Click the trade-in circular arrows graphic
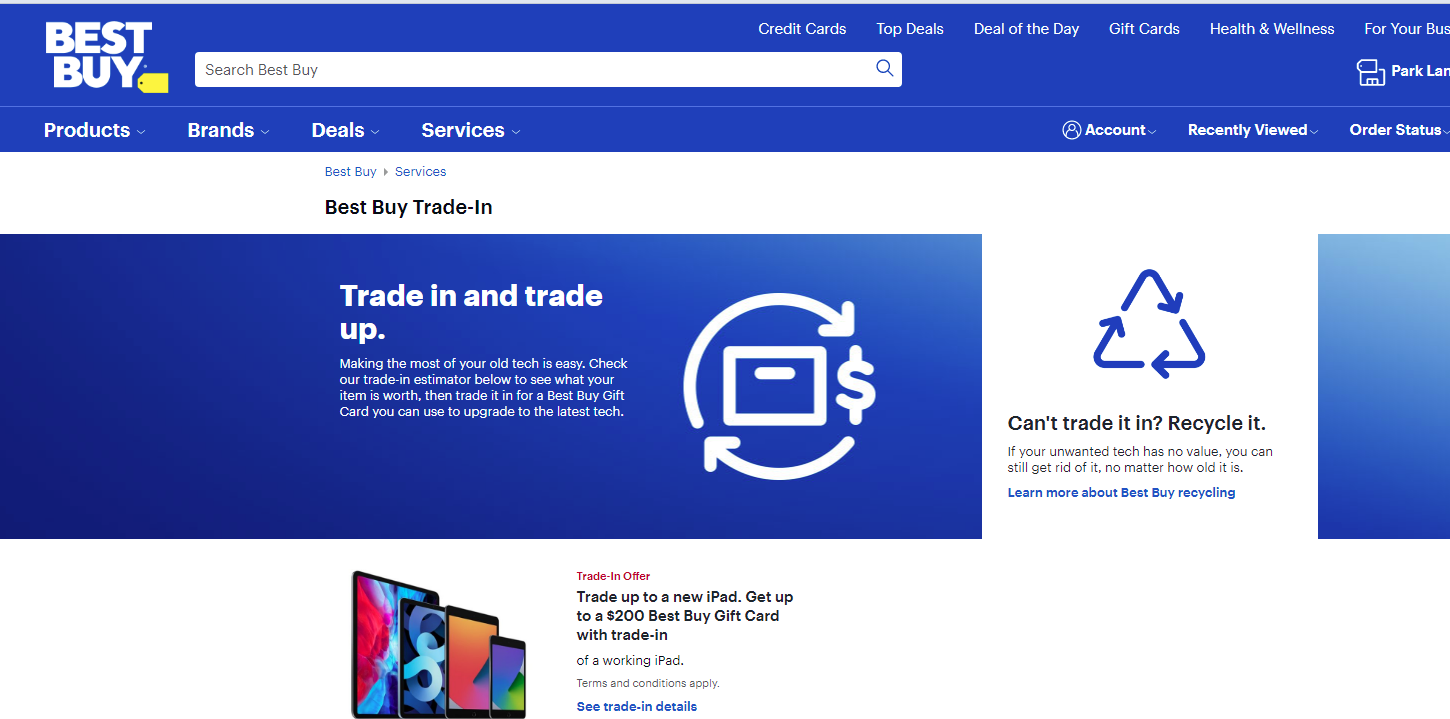 pyautogui.click(x=779, y=385)
